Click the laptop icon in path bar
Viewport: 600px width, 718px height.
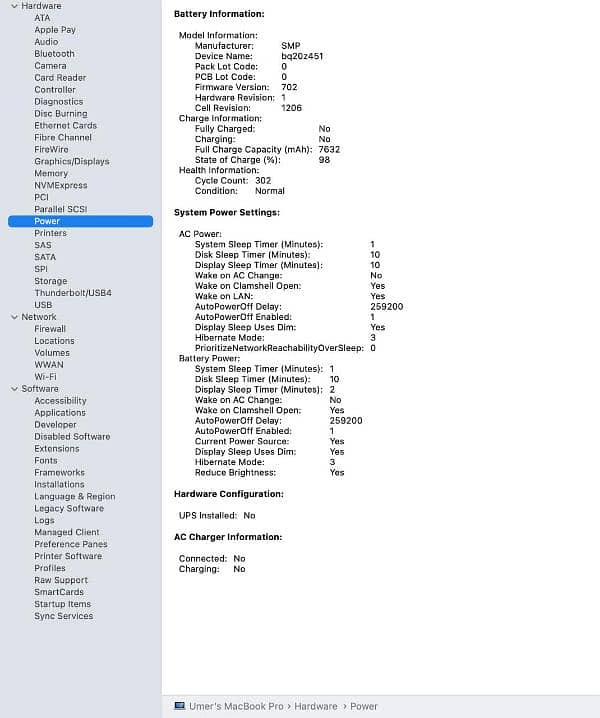coord(179,706)
